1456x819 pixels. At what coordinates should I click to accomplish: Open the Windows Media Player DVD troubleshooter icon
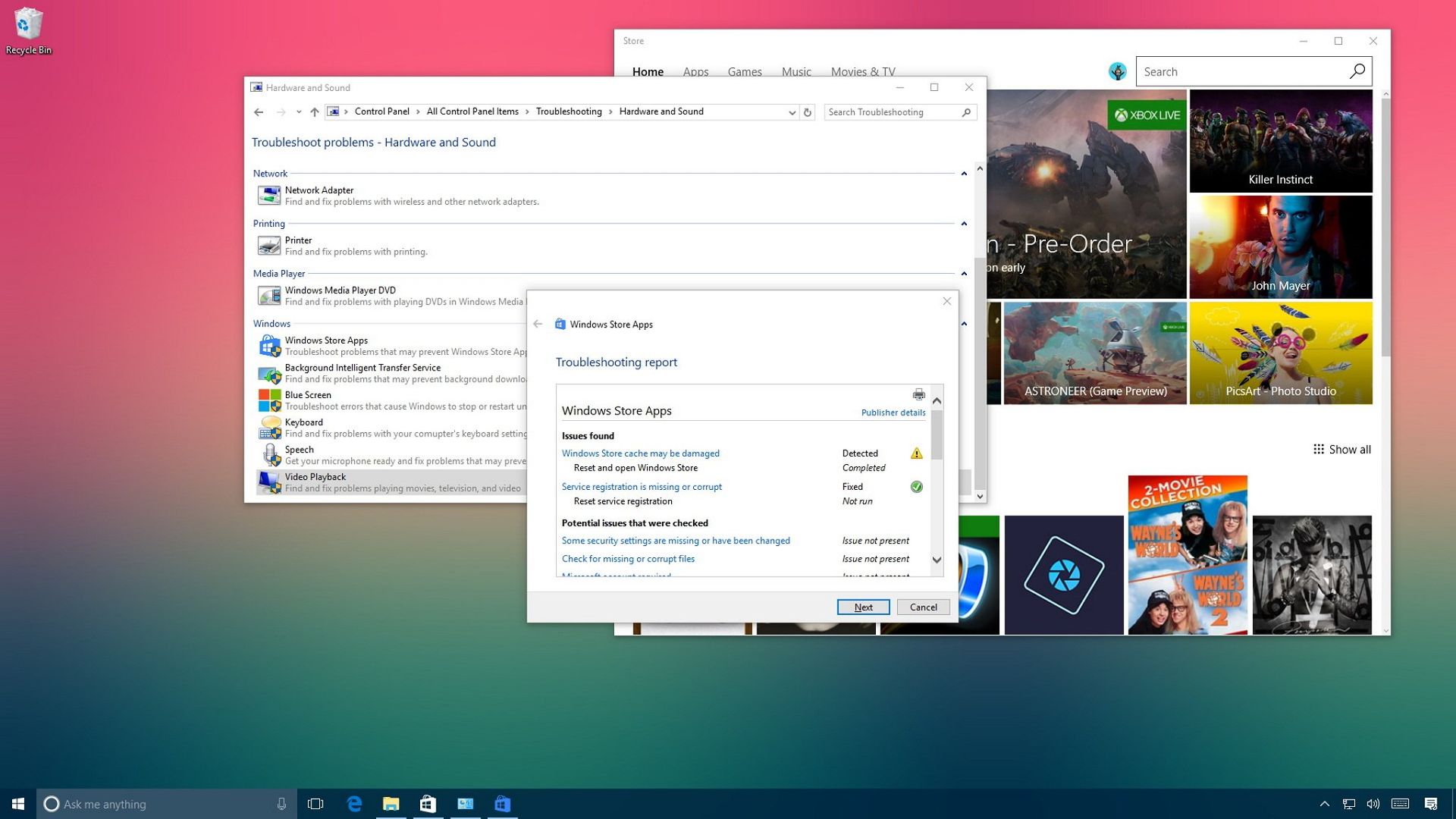269,295
